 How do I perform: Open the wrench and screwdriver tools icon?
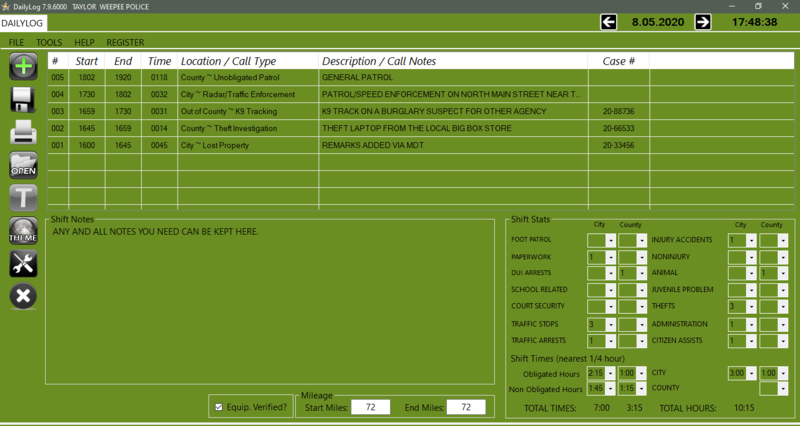click(x=23, y=263)
